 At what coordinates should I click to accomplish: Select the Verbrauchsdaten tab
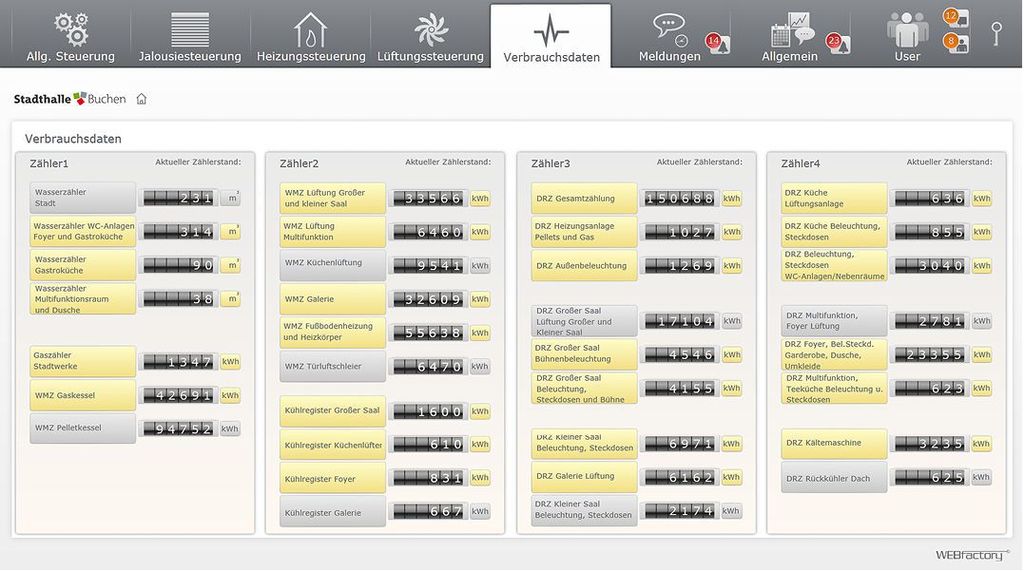tap(551, 36)
